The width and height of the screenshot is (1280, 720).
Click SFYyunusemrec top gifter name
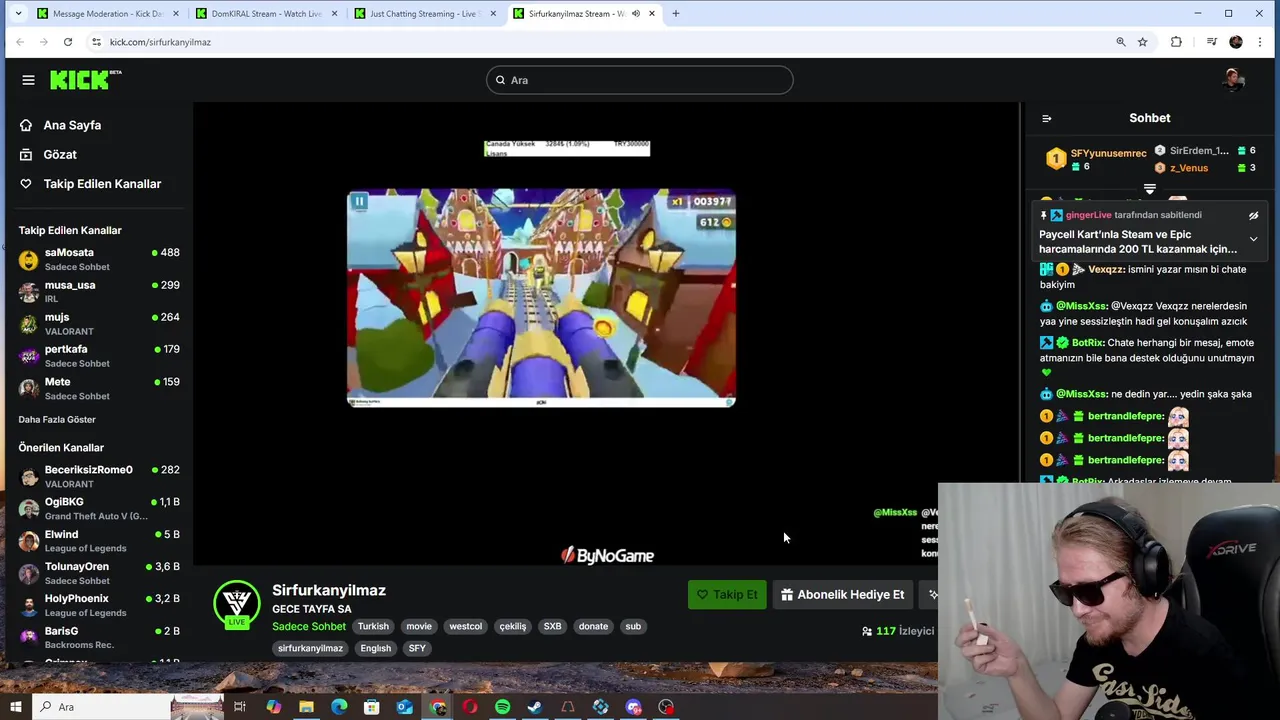click(1108, 153)
